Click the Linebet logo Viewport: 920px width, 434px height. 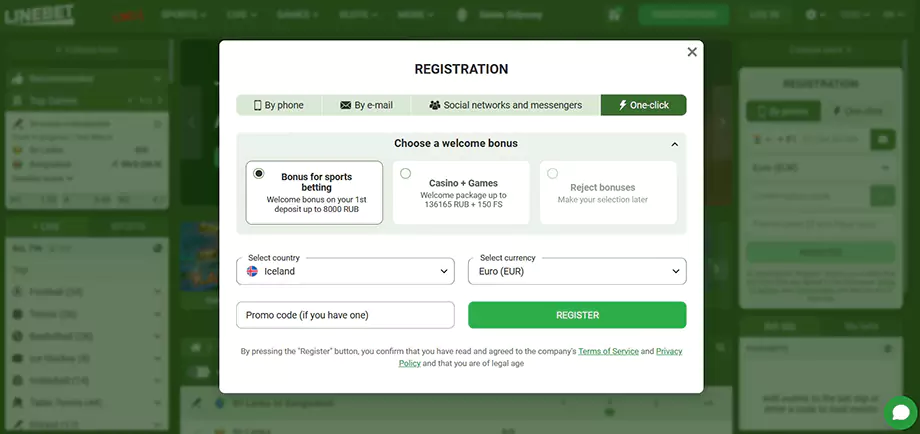(x=39, y=15)
